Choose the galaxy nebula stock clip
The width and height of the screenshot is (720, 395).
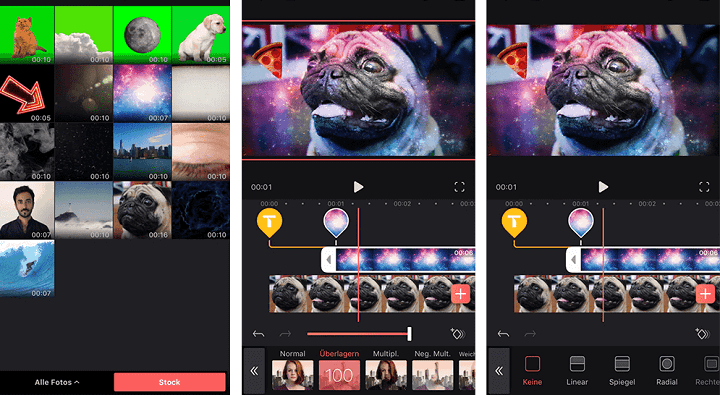(142, 94)
